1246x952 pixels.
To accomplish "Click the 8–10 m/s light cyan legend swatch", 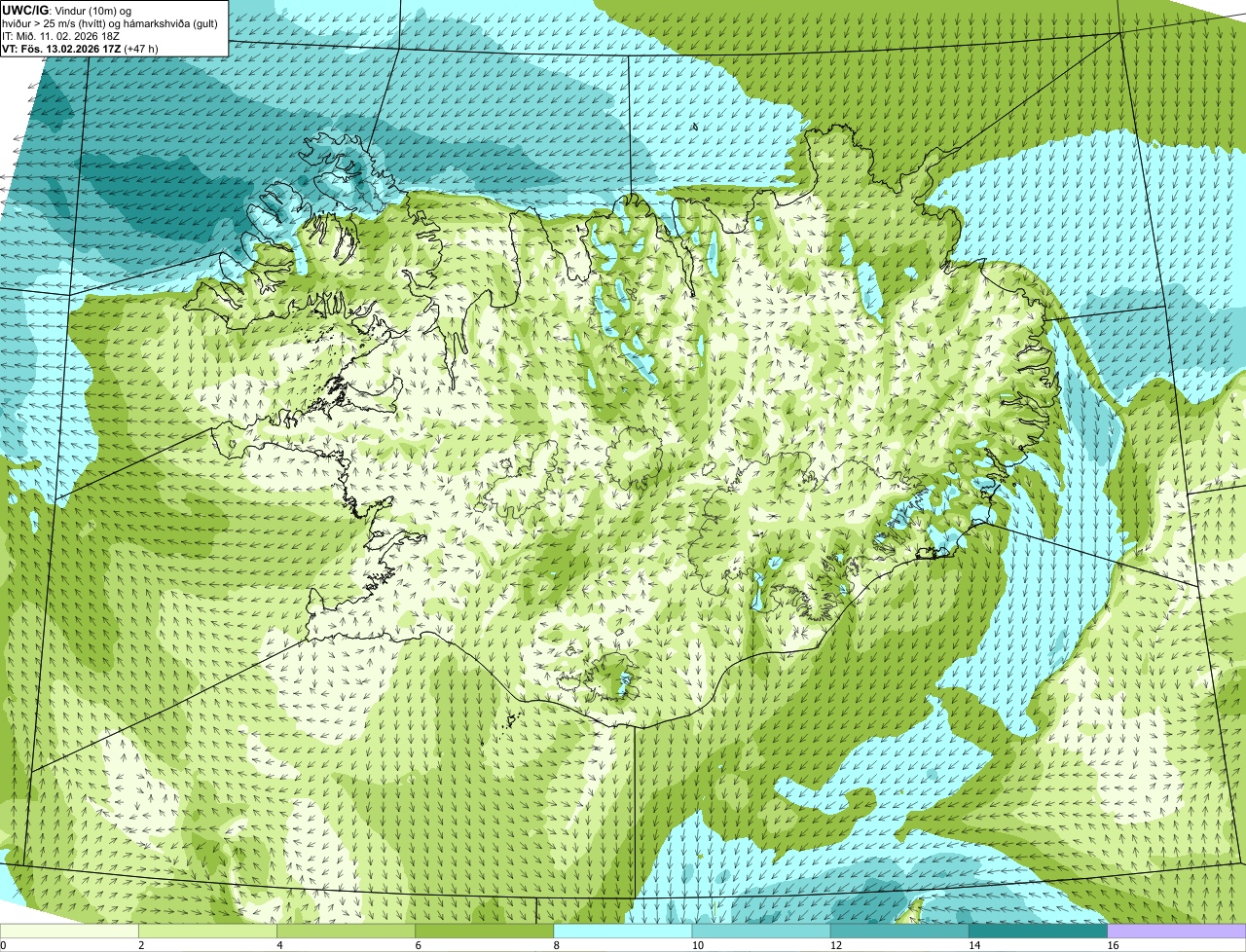I will tap(623, 932).
